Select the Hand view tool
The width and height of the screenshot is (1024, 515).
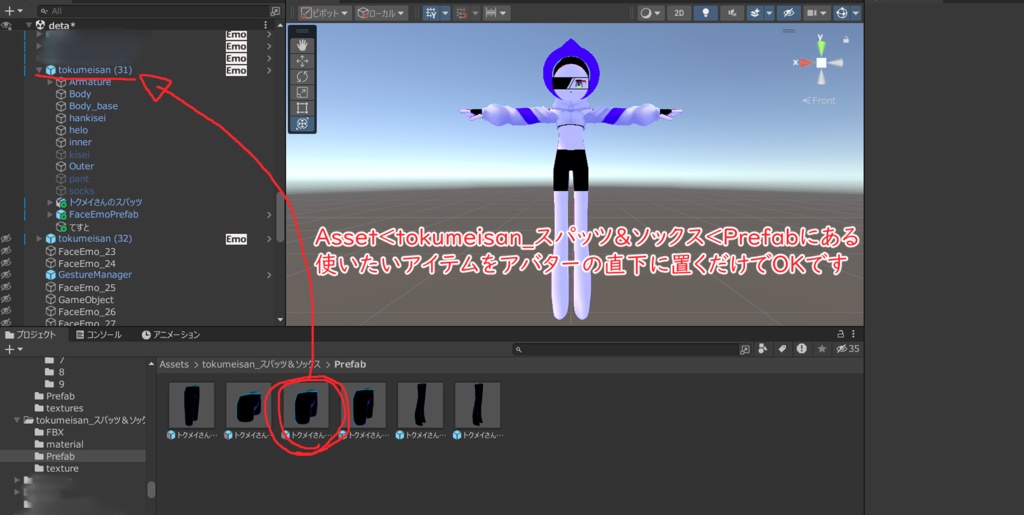point(302,45)
